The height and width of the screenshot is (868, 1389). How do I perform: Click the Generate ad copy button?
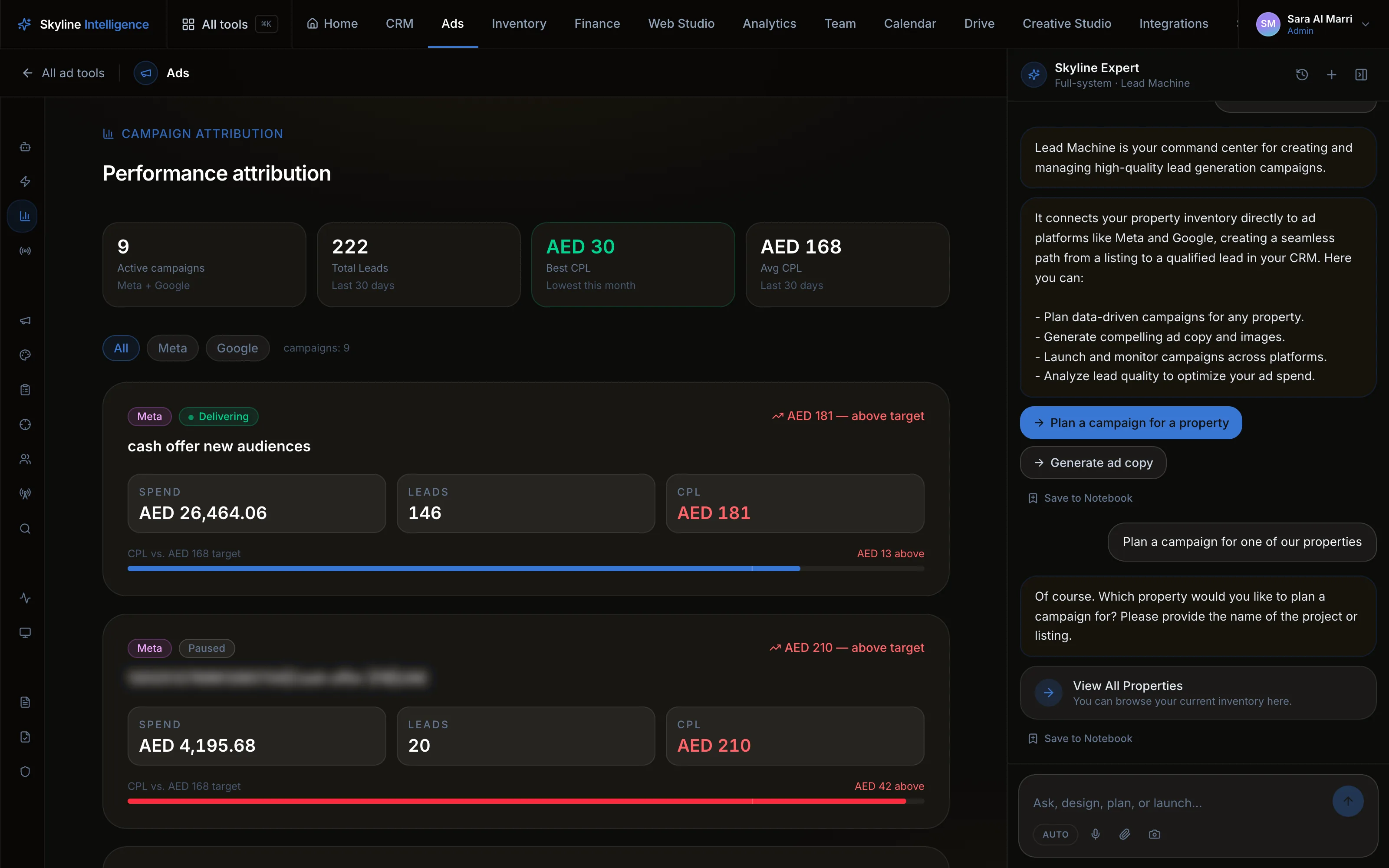[x=1093, y=463]
